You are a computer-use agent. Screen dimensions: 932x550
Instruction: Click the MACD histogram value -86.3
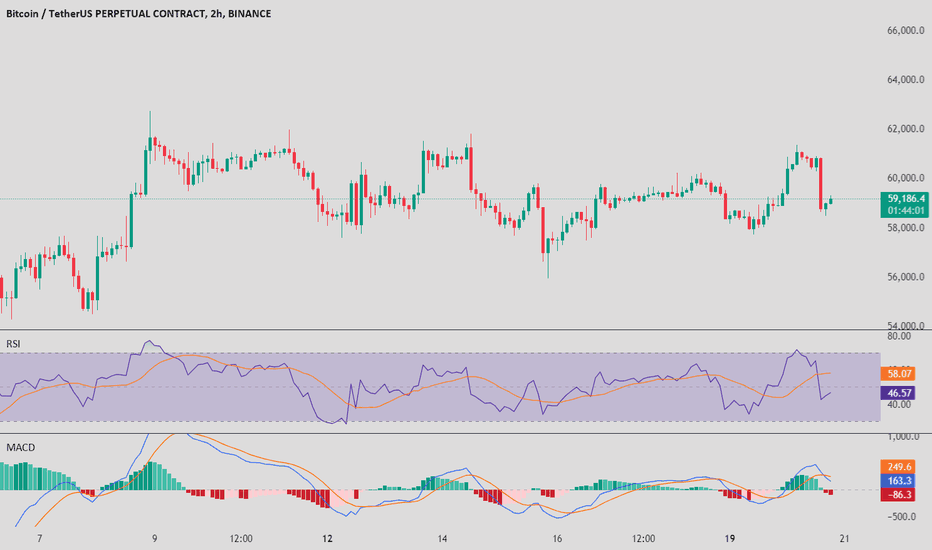click(898, 494)
